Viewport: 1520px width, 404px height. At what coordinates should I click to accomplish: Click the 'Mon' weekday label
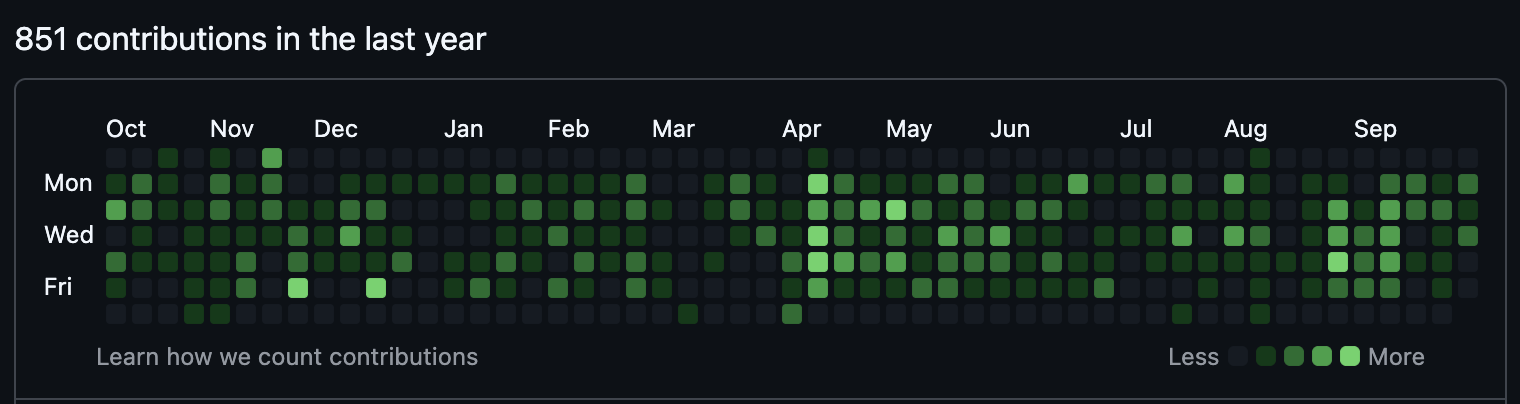(68, 183)
